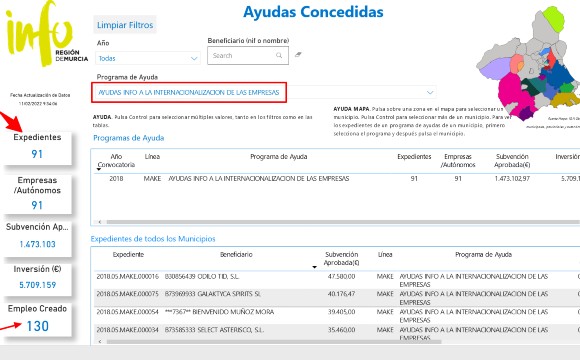
Task: Select the 2018 cell in Programas table
Action: pyautogui.click(x=116, y=178)
